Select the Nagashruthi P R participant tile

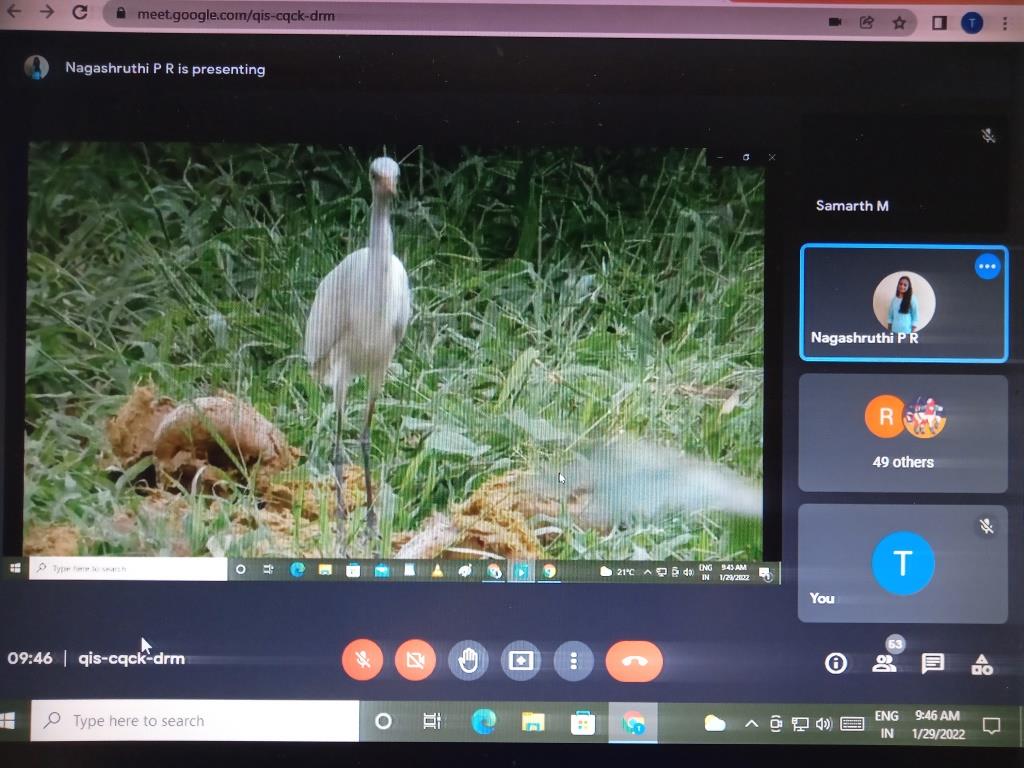tap(904, 303)
